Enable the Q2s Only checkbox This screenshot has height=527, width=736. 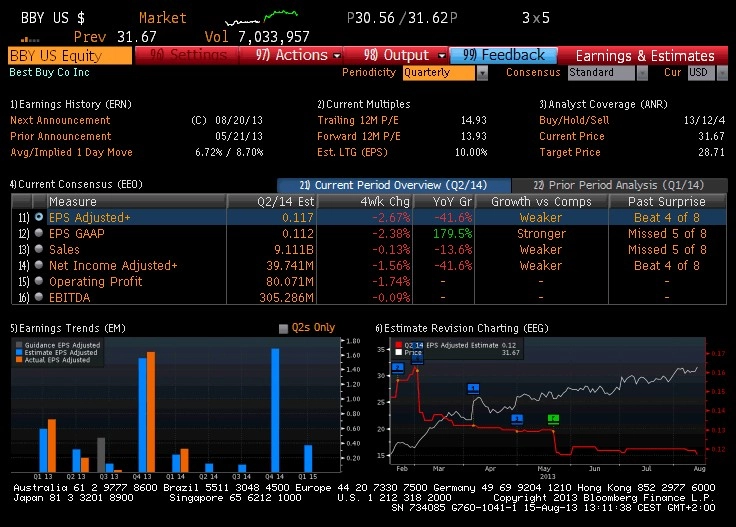(x=283, y=328)
